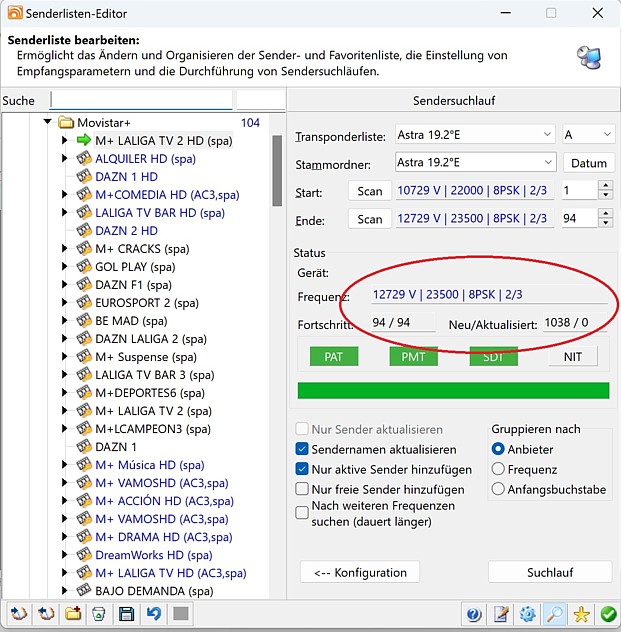Screen dimensions: 621x632
Task: Click the Datum button
Action: click(x=589, y=163)
